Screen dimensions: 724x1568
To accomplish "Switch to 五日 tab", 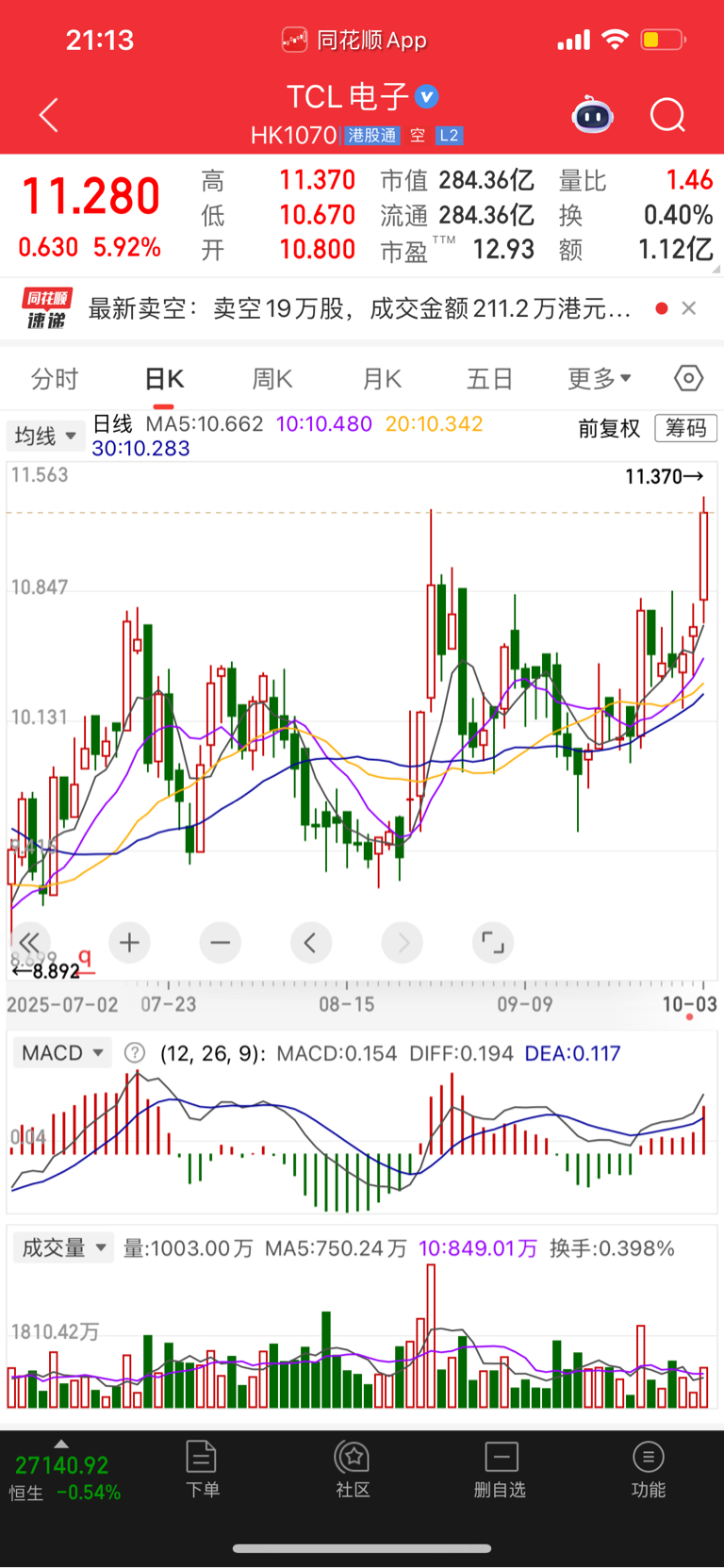I will [490, 378].
